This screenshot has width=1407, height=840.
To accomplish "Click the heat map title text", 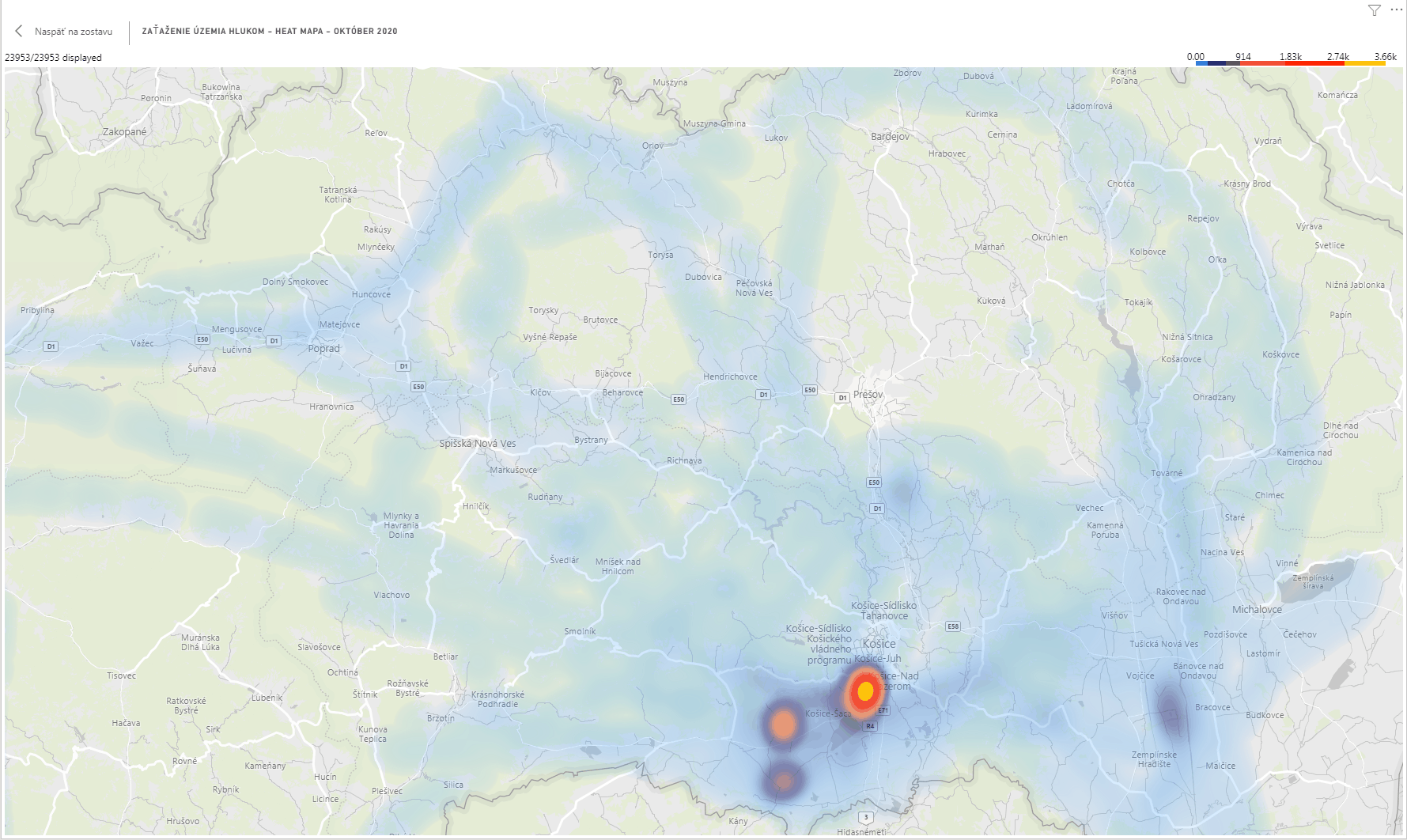I will (270, 32).
